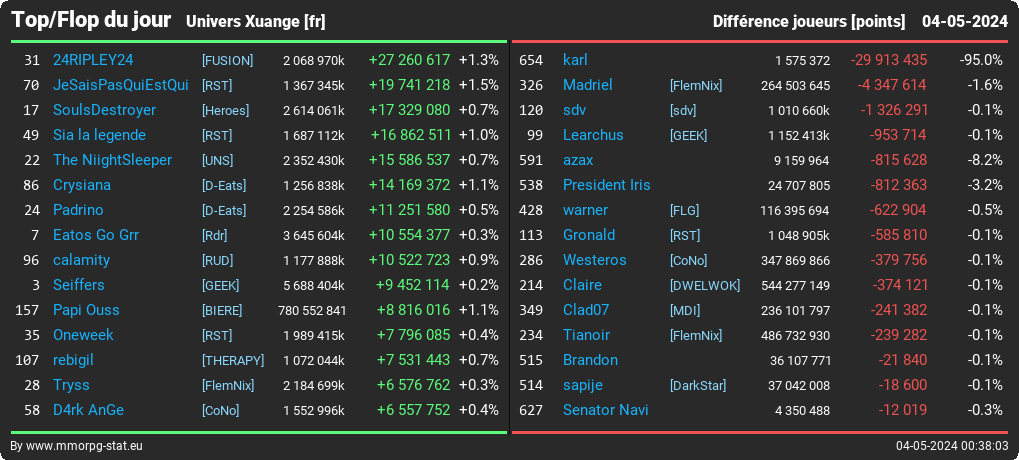Click the [DWELWOK] alliance tag
1019x460 pixels.
pos(705,286)
